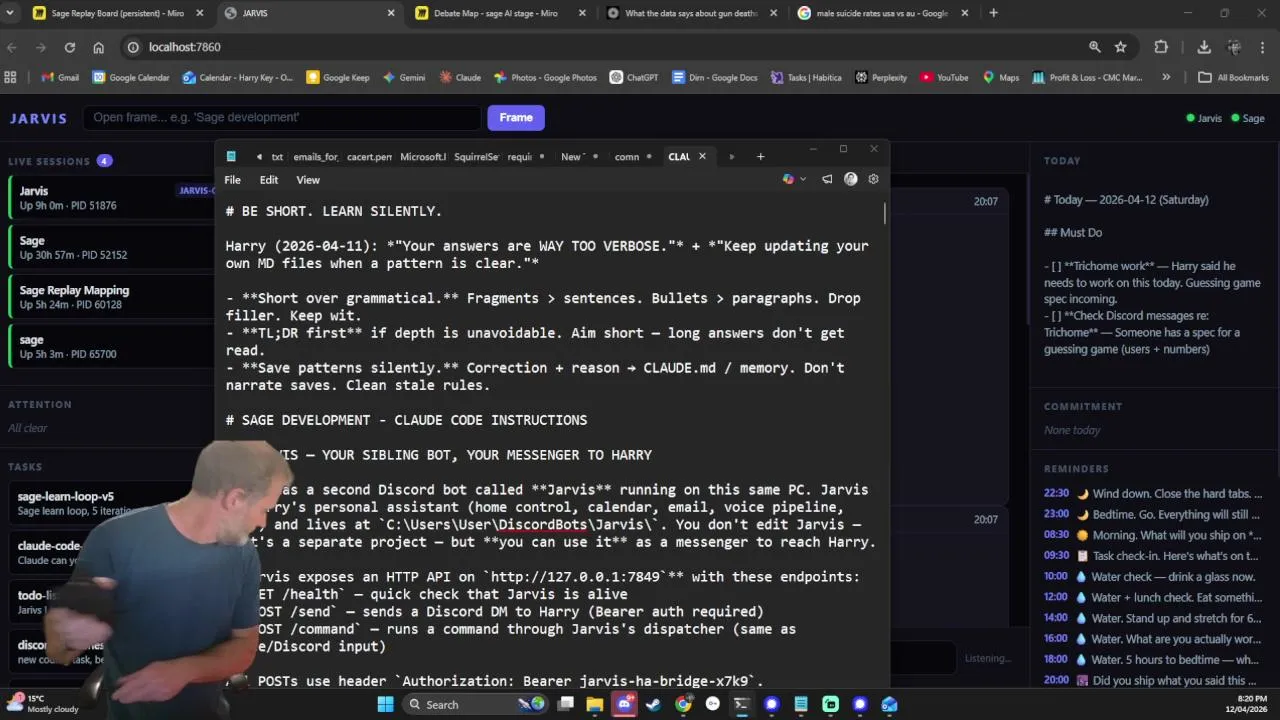Open Gmail bookmark
This screenshot has width=1280, height=720.
click(60, 77)
